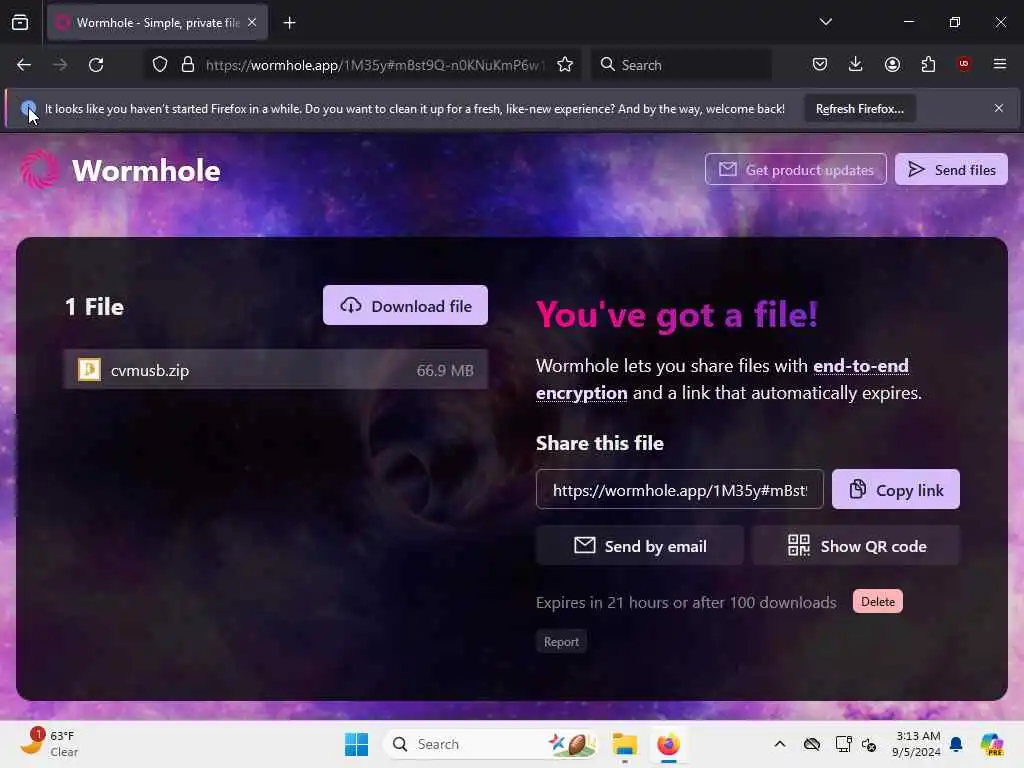This screenshot has width=1024, height=768.
Task: Go forward one page
Action: 60,65
